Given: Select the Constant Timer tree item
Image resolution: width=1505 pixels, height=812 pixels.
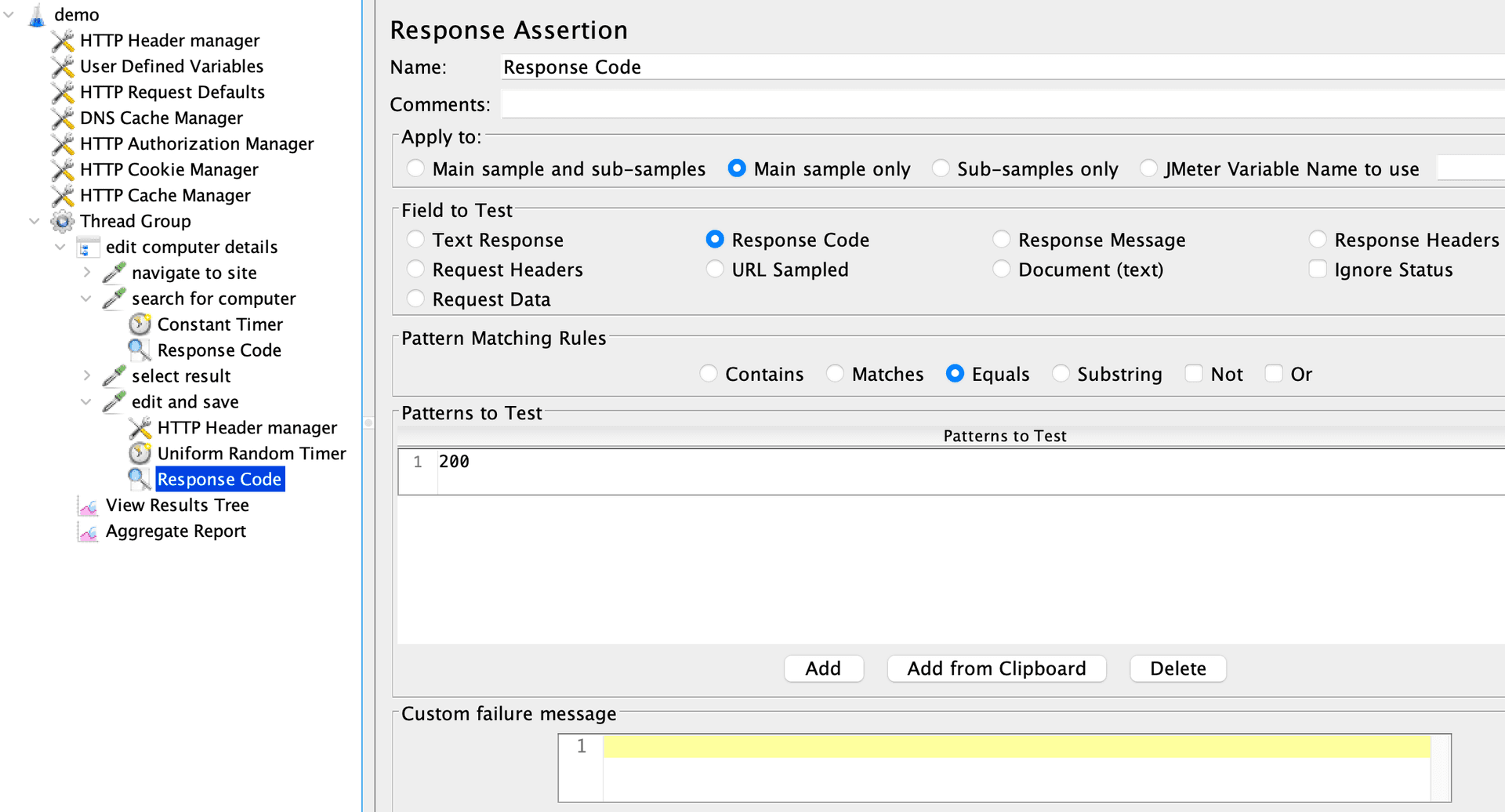Looking at the screenshot, I should click(220, 324).
